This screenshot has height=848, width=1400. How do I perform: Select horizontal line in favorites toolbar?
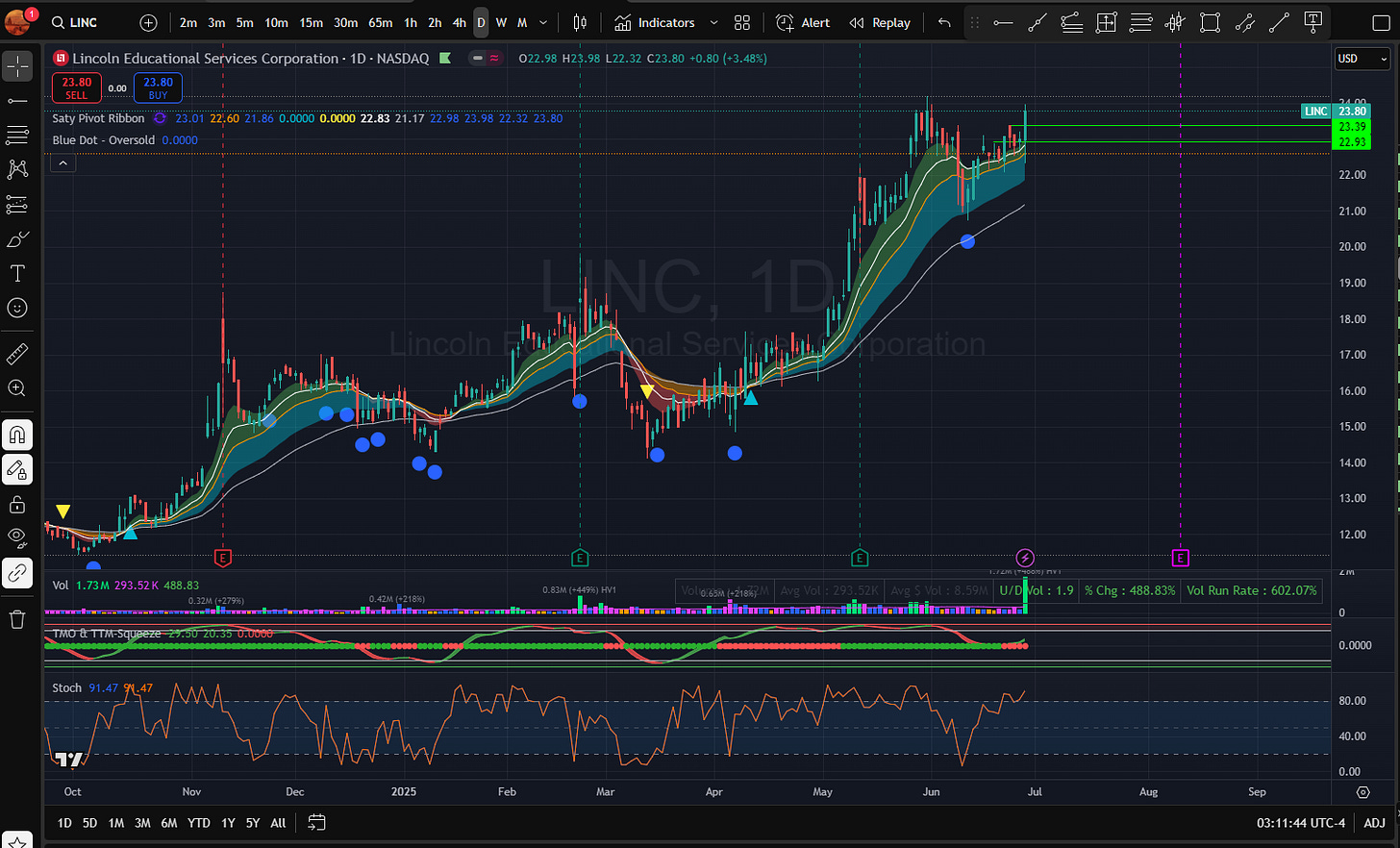1003,22
